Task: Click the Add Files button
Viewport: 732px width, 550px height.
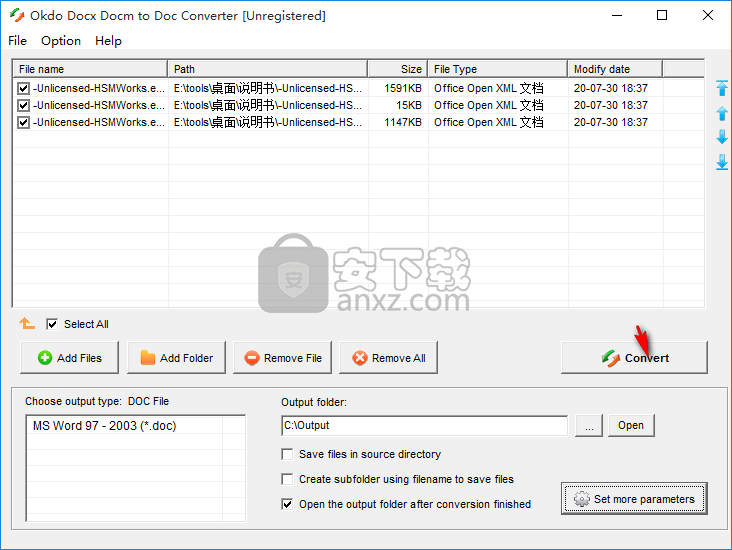Action: (70, 358)
